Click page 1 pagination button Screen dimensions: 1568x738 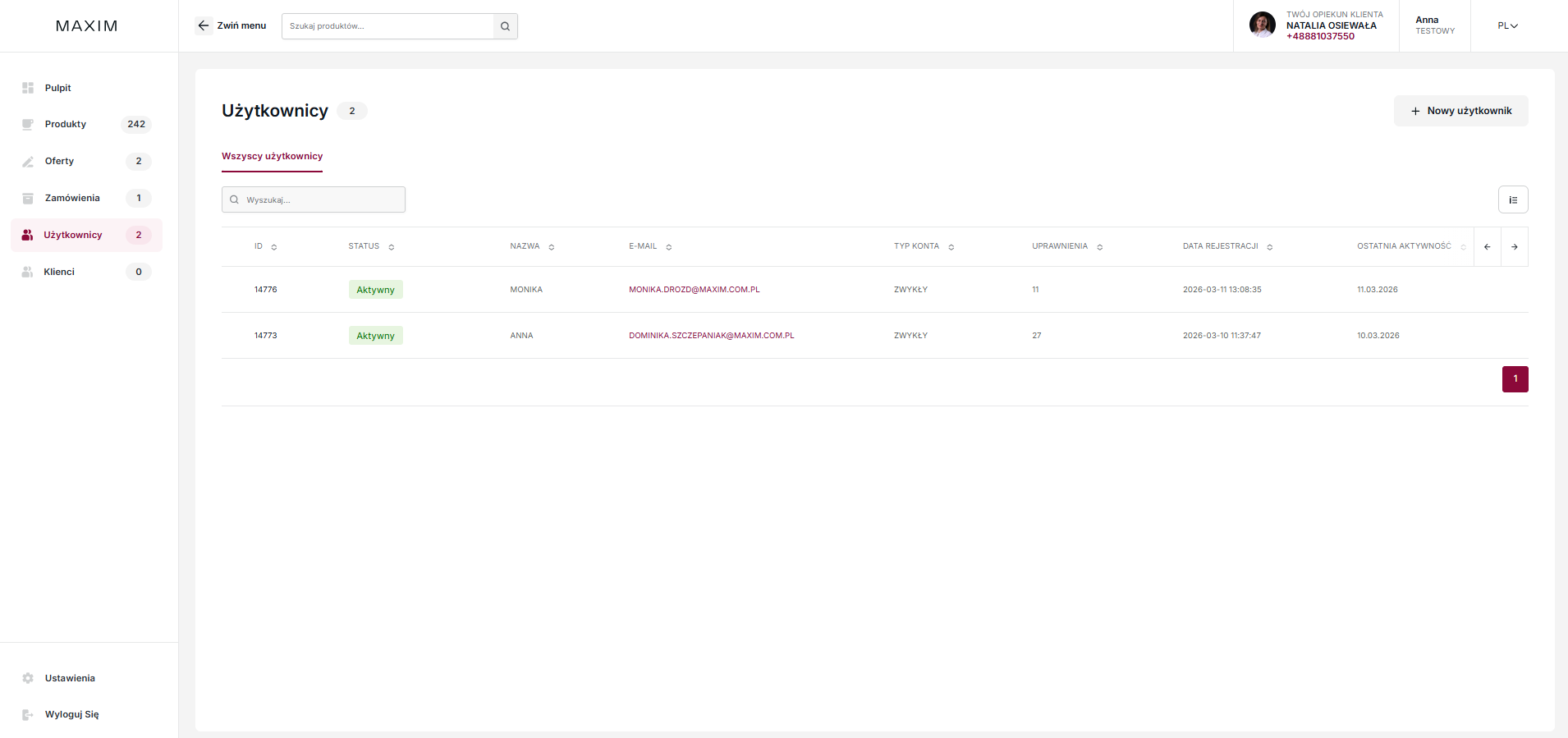pyautogui.click(x=1515, y=379)
